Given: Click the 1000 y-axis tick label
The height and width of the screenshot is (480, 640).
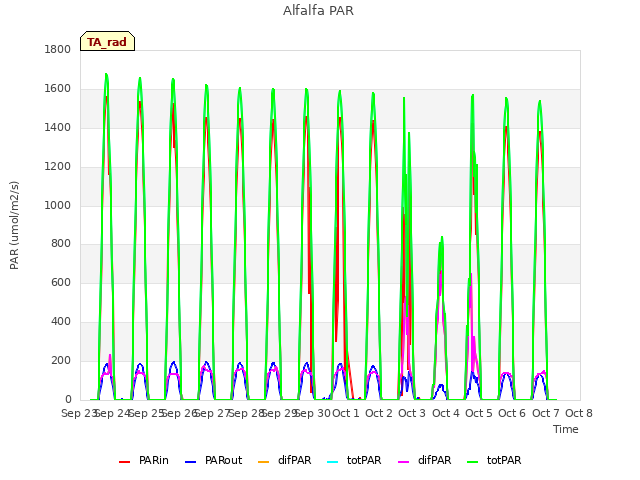Looking at the screenshot, I should tap(58, 205).
